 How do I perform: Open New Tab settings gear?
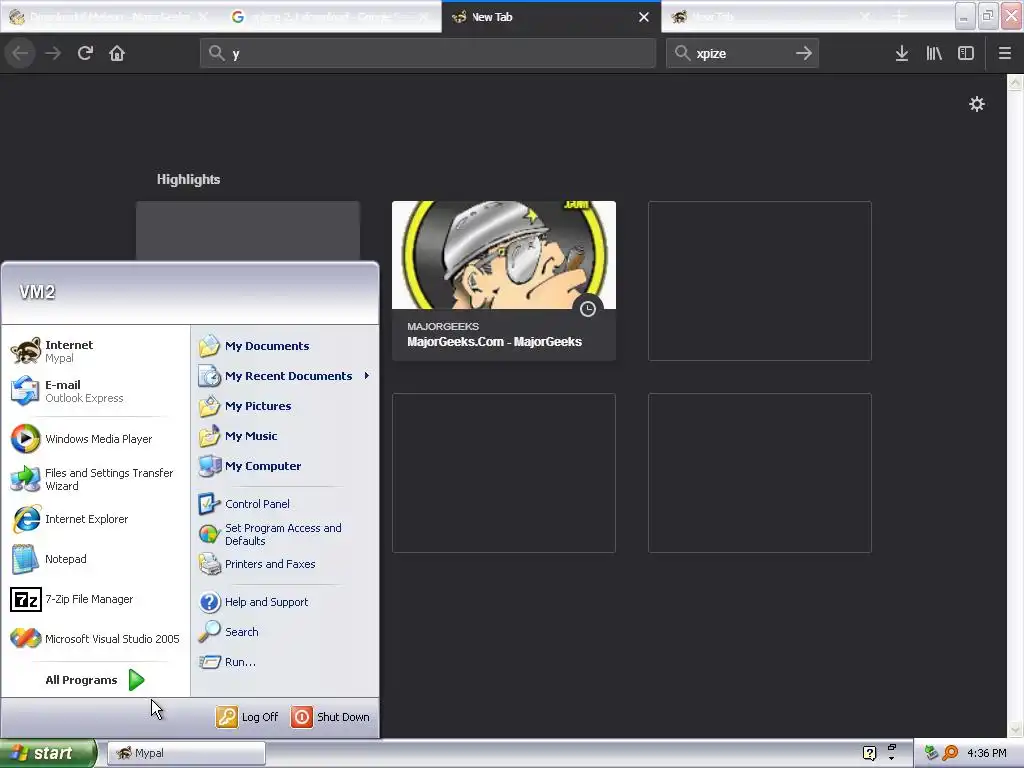976,104
